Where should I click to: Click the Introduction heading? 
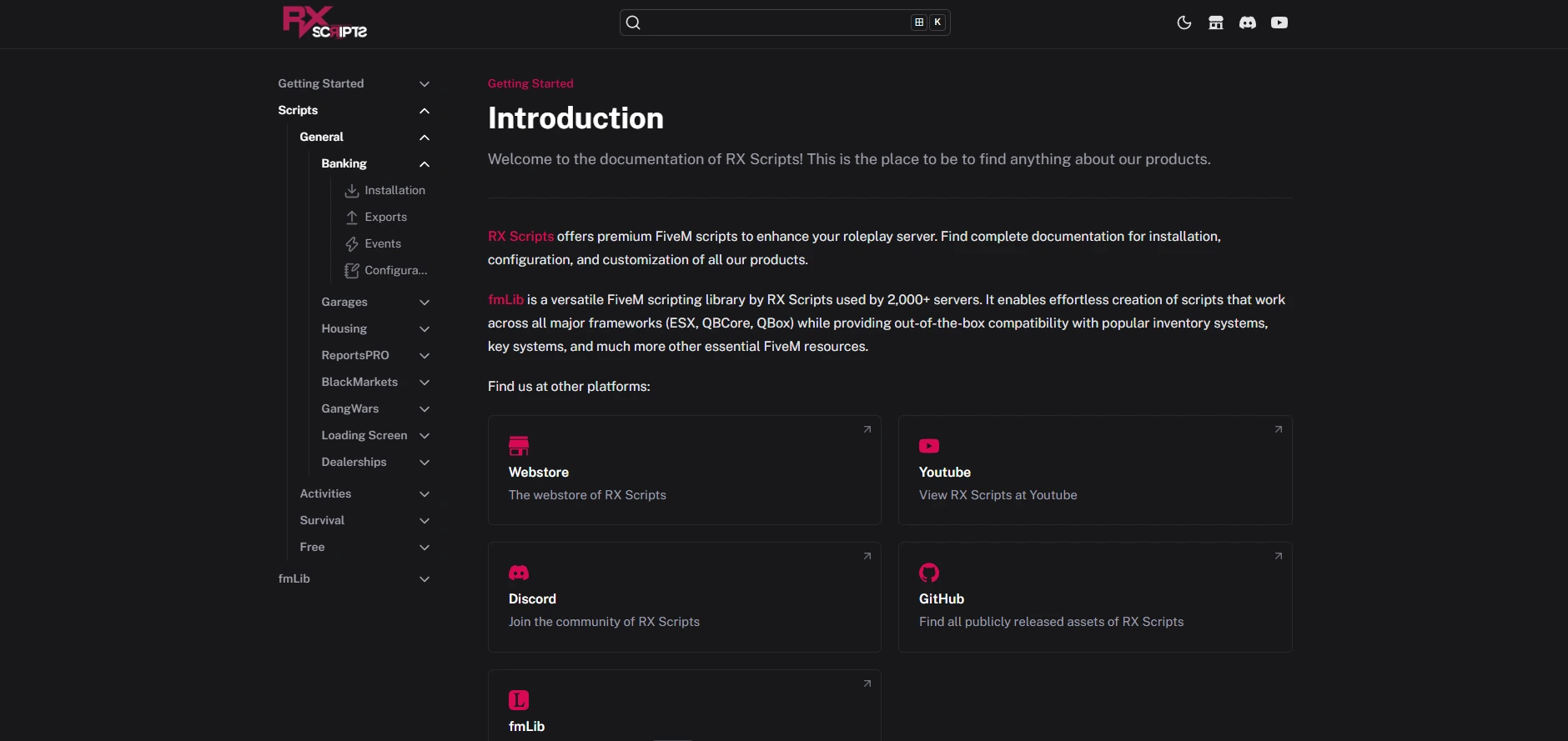coord(575,118)
